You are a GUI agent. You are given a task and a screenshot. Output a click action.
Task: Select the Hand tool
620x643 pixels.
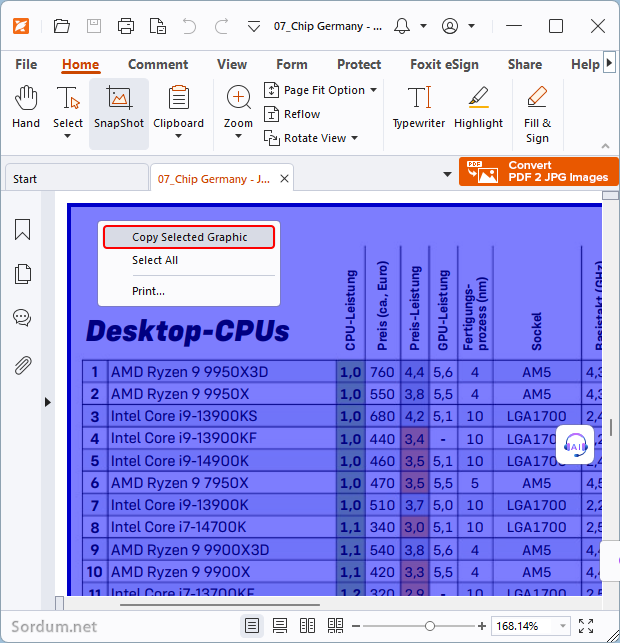pos(26,108)
